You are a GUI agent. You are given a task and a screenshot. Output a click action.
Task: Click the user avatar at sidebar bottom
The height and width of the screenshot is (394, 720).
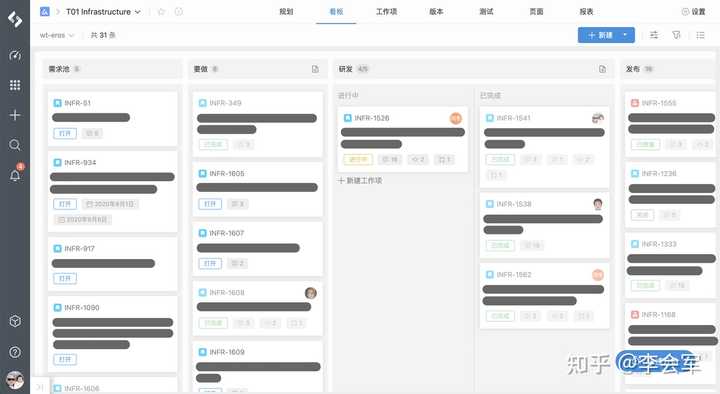click(15, 381)
